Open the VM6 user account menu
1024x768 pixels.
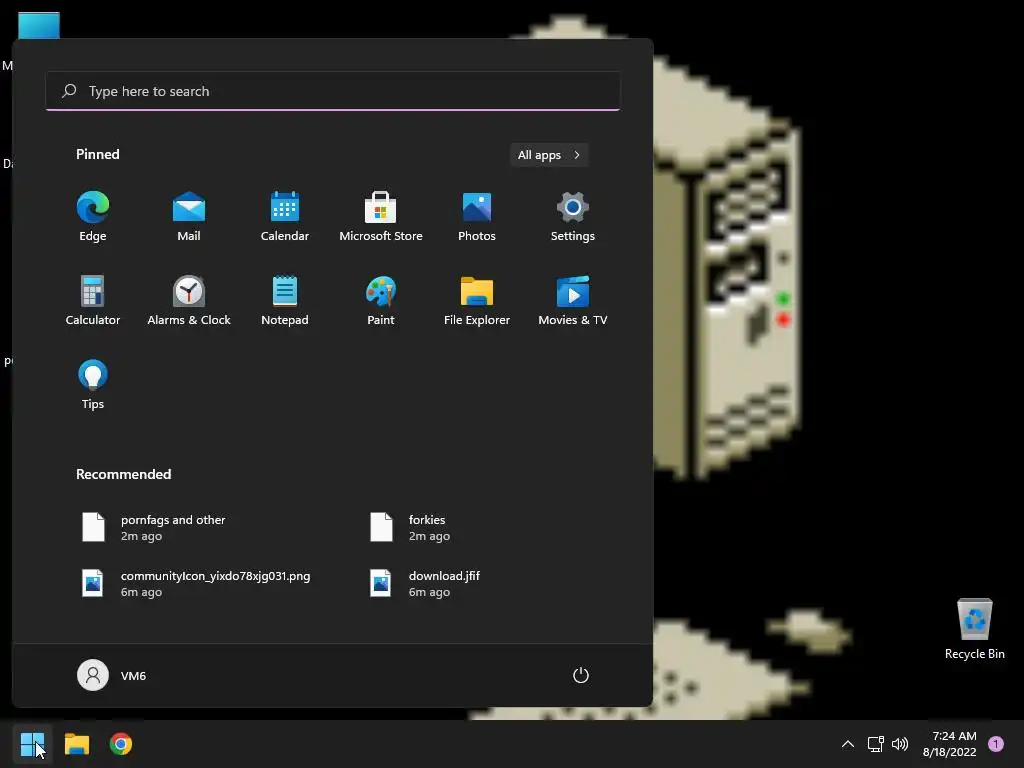(x=112, y=675)
